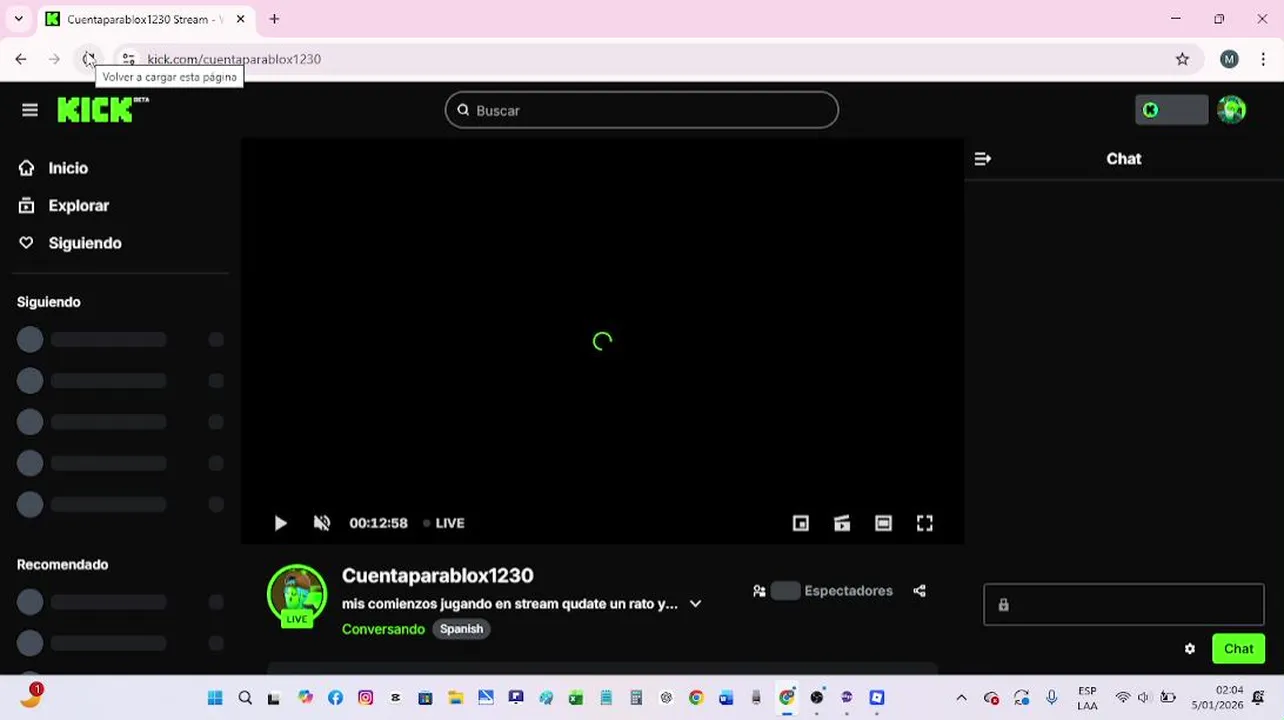Launch Instagram from the taskbar
Screen dimensions: 1284x720
click(x=366, y=698)
